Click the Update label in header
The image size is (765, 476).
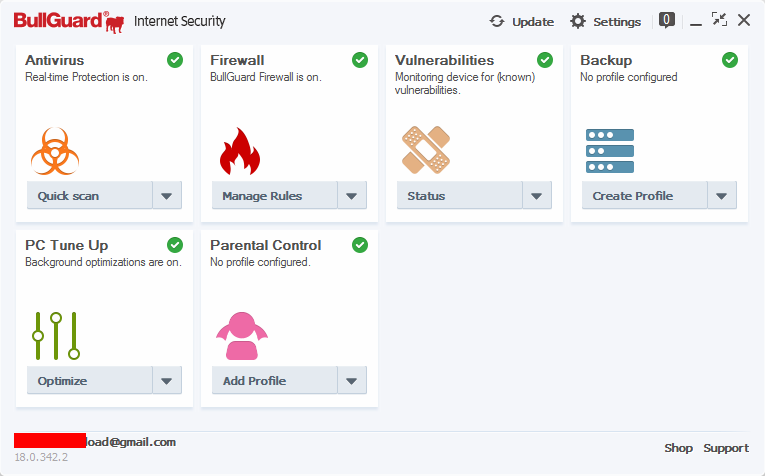pyautogui.click(x=533, y=22)
